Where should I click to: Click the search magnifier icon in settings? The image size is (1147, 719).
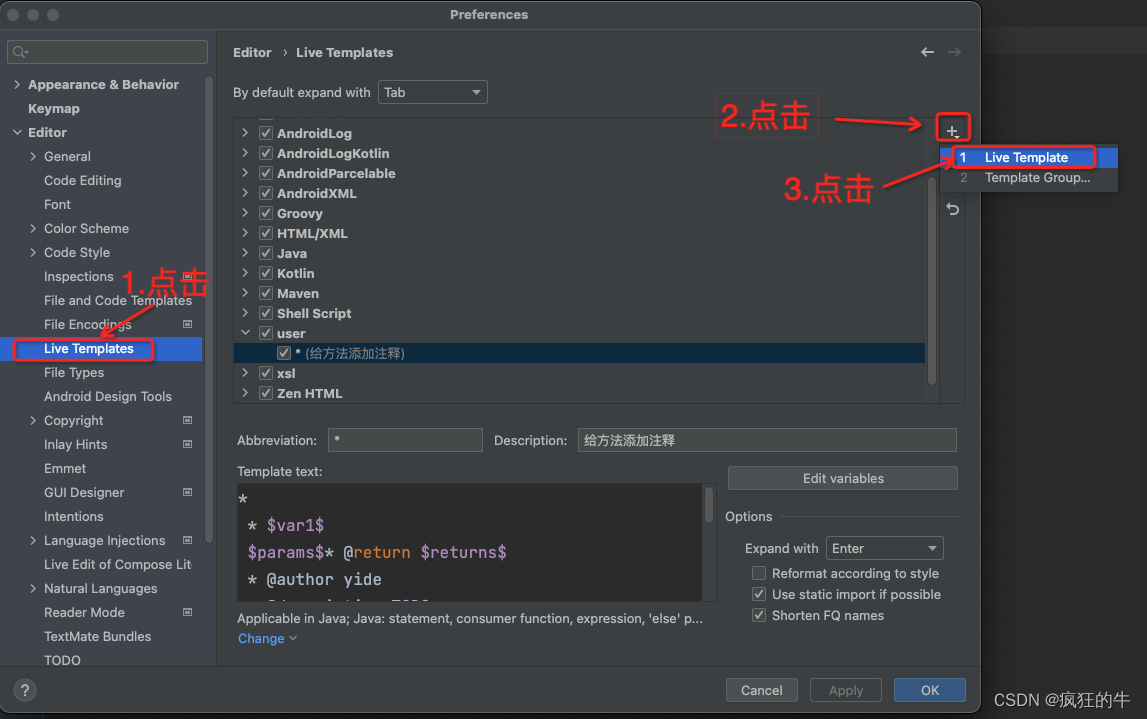click(20, 52)
